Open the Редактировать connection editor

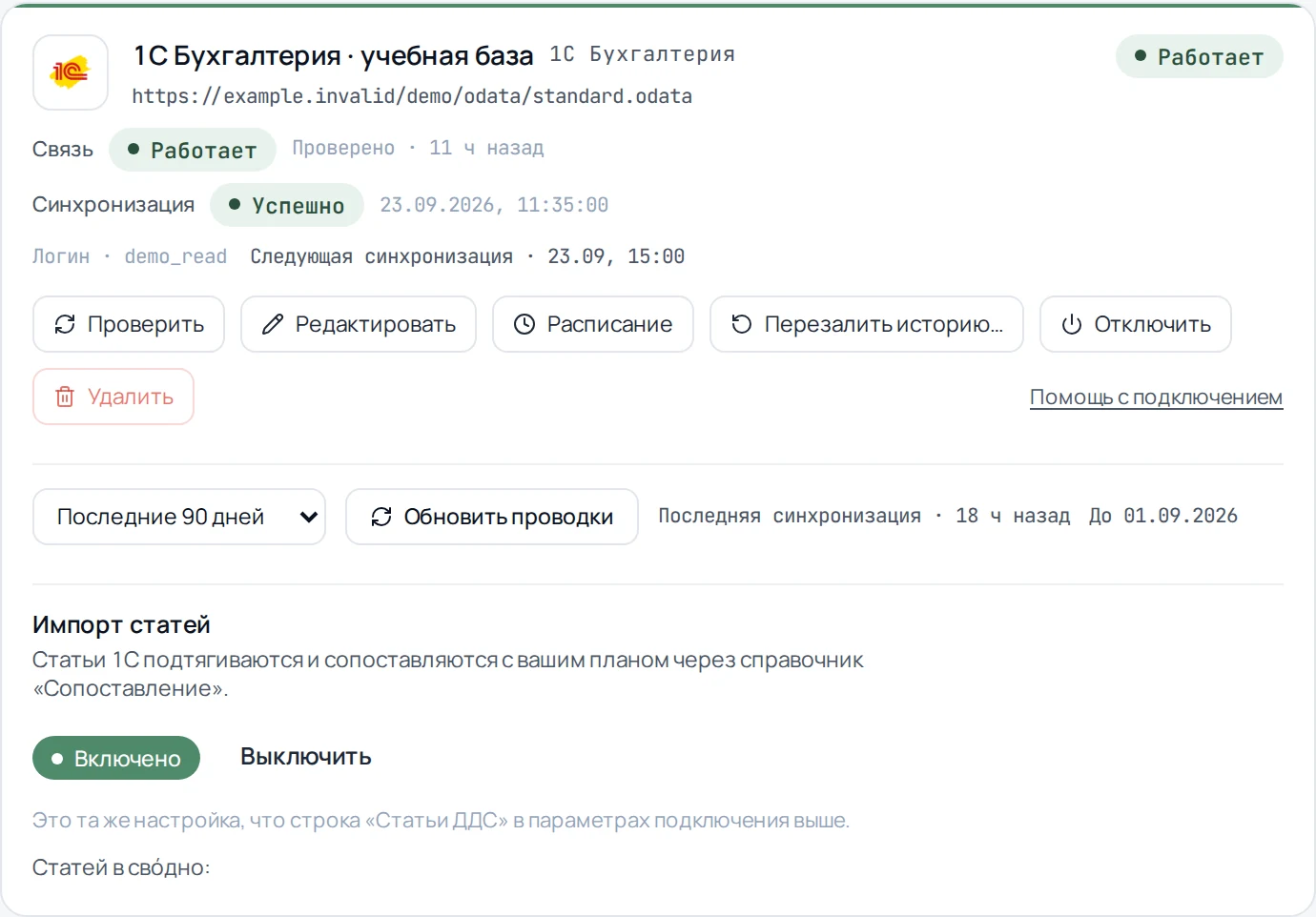359,324
